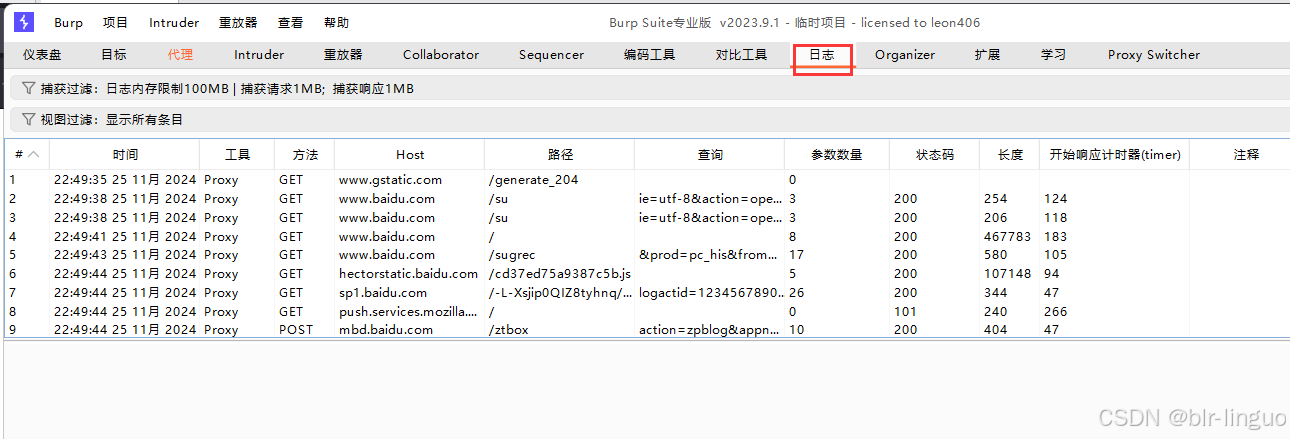Switch to the Intruder tab
This screenshot has width=1290, height=439.
click(x=259, y=55)
